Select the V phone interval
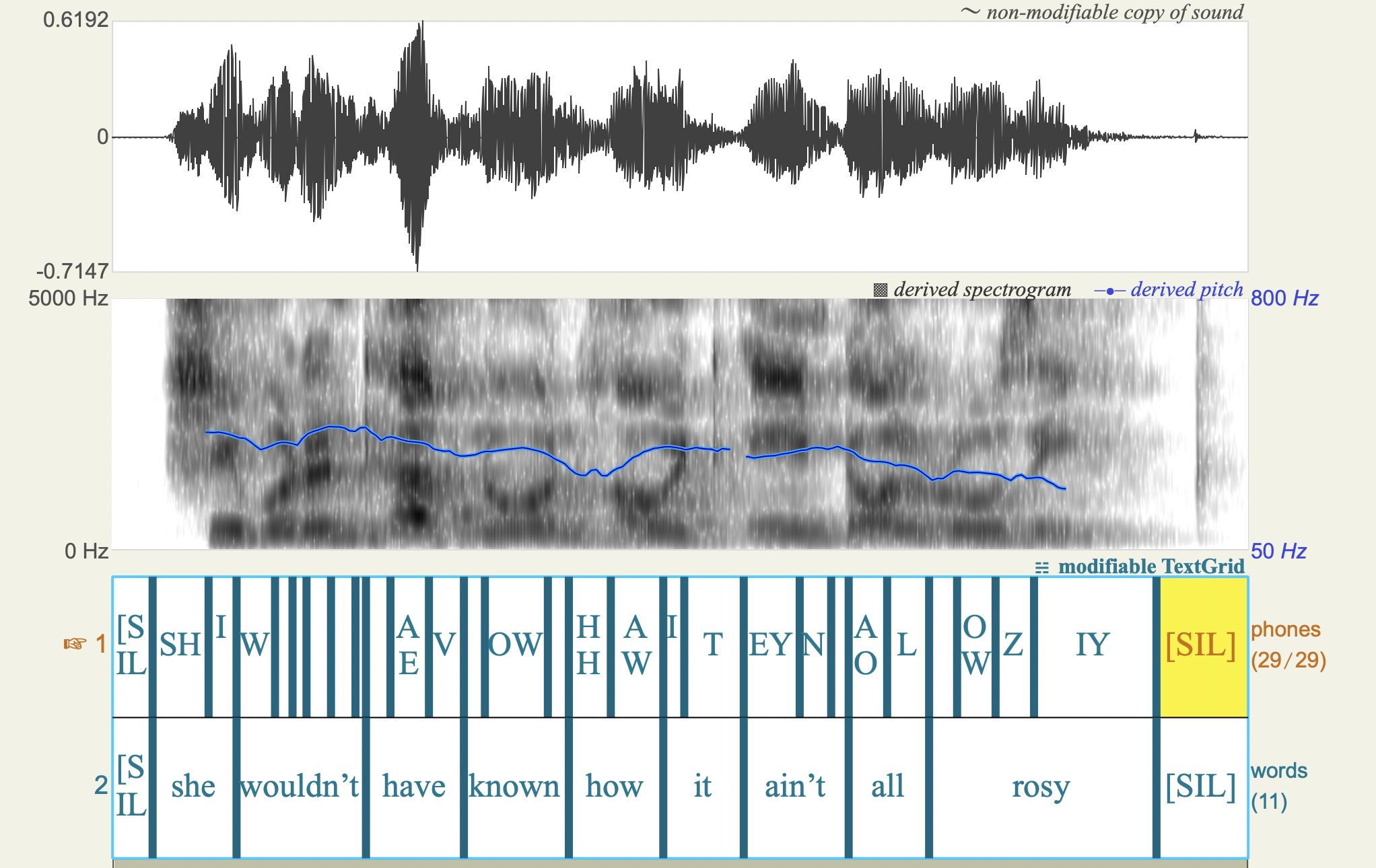 pyautogui.click(x=446, y=647)
